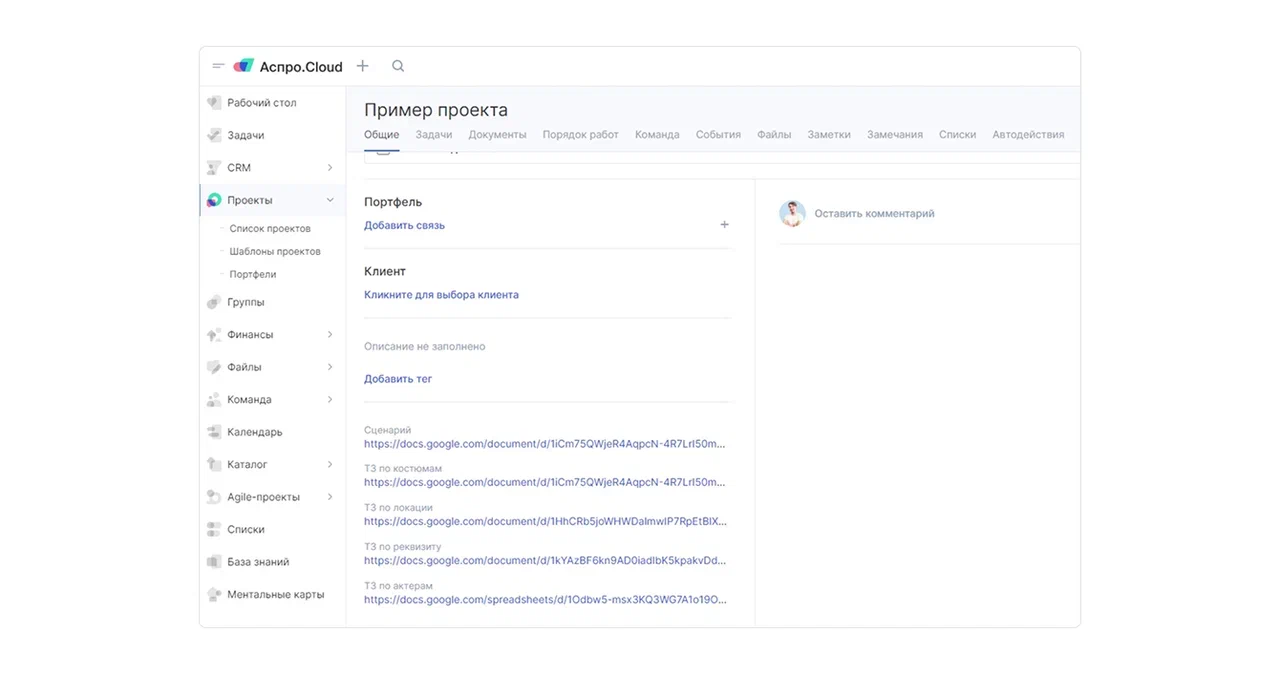Open Календарь in the sidebar
Screen dimensions: 1280x674
[x=254, y=432]
